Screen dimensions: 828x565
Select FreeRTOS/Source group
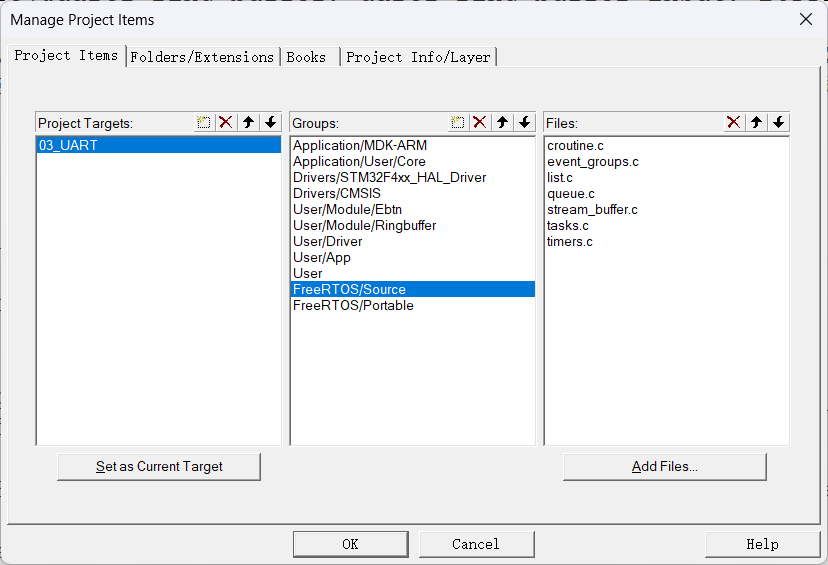(413, 289)
